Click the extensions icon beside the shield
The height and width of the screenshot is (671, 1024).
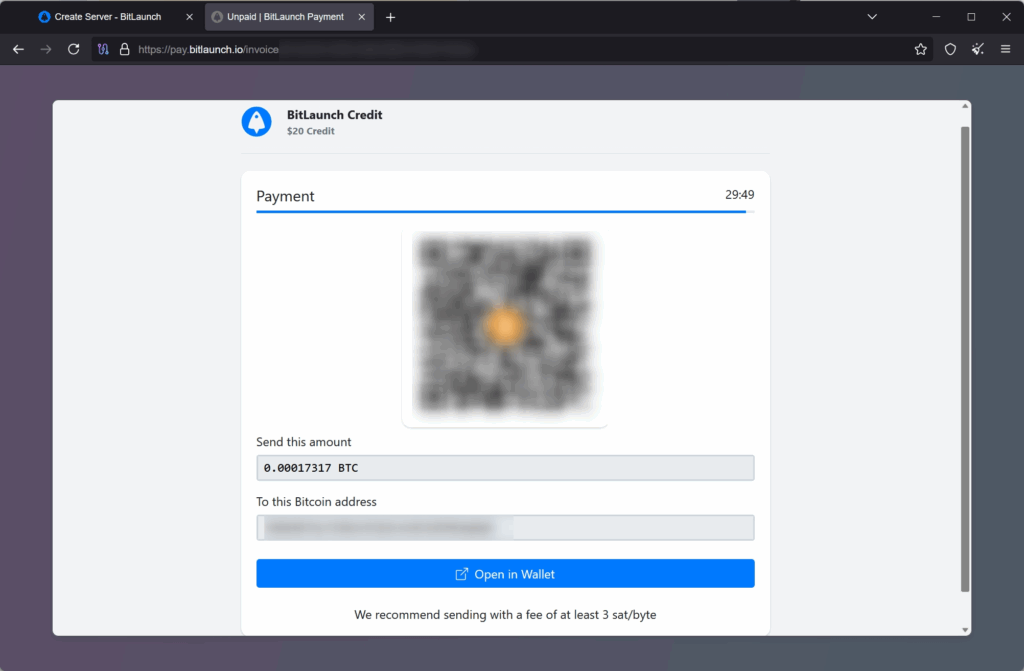(x=978, y=49)
